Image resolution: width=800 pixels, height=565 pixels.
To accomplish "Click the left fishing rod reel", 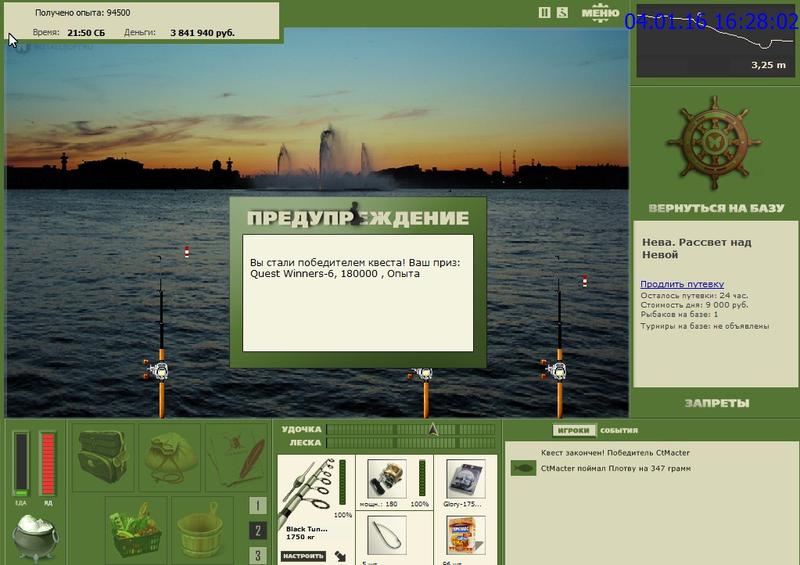I will (x=159, y=371).
